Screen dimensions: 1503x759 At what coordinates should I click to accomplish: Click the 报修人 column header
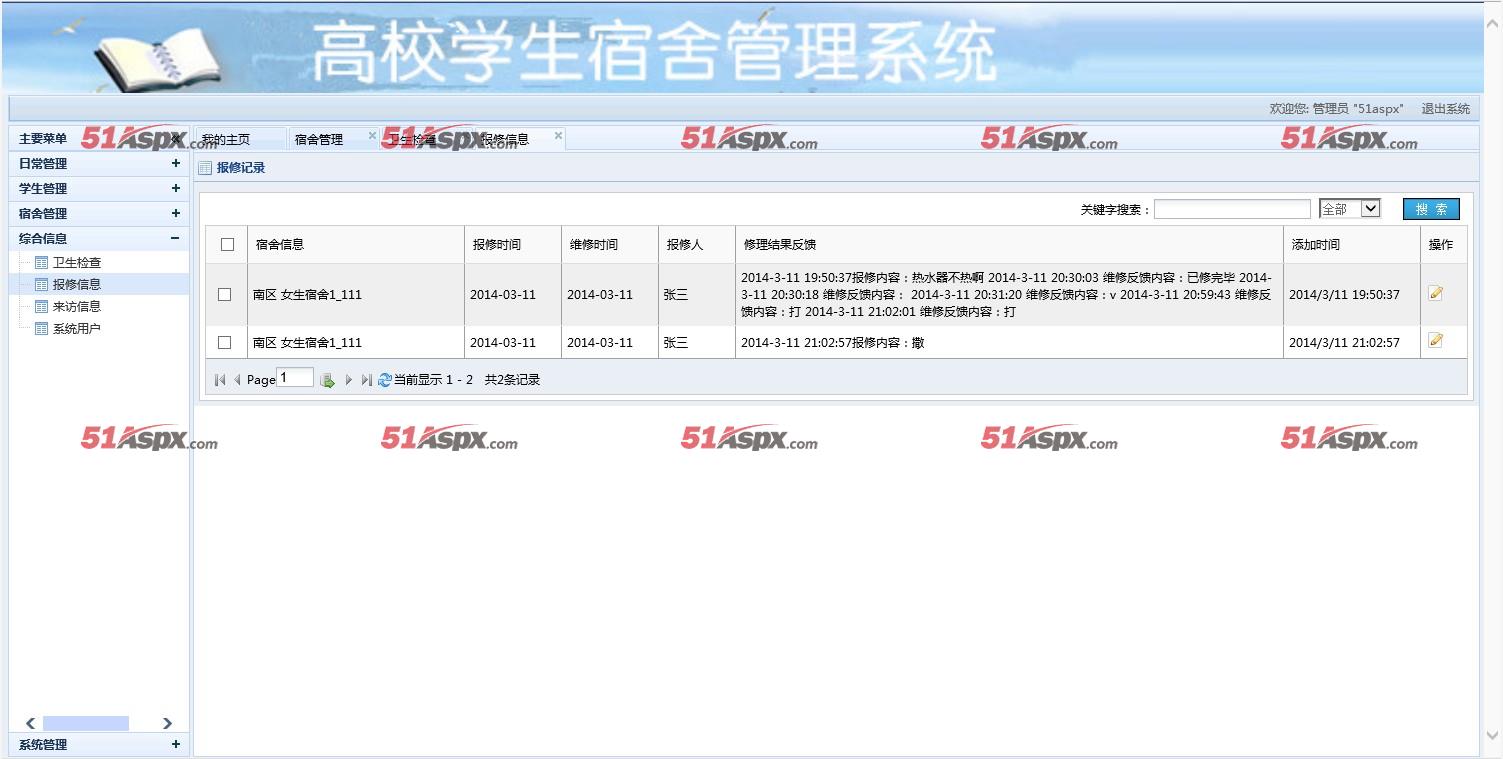point(697,244)
